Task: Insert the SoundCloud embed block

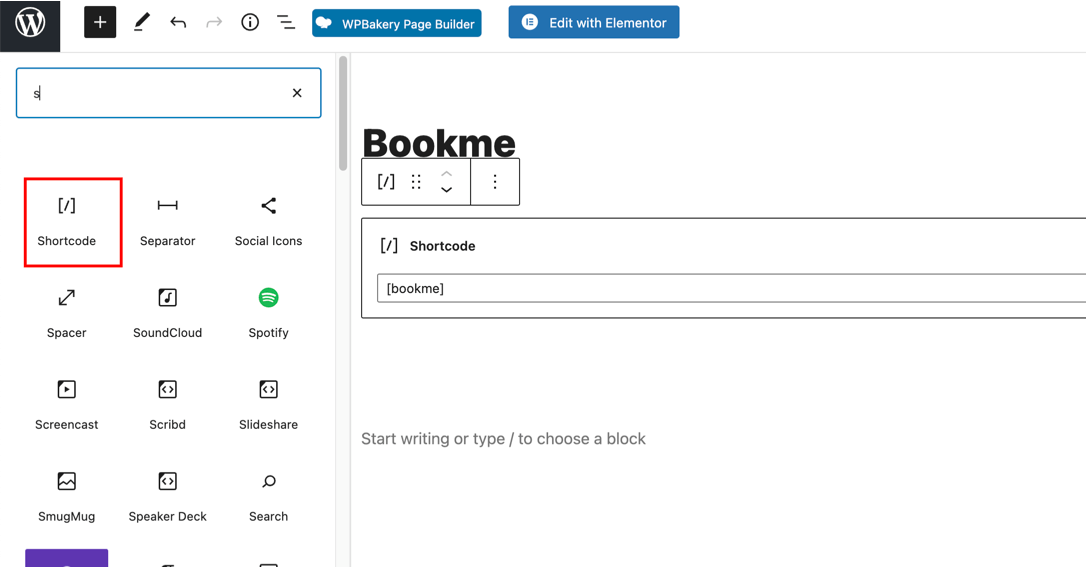Action: pos(168,313)
